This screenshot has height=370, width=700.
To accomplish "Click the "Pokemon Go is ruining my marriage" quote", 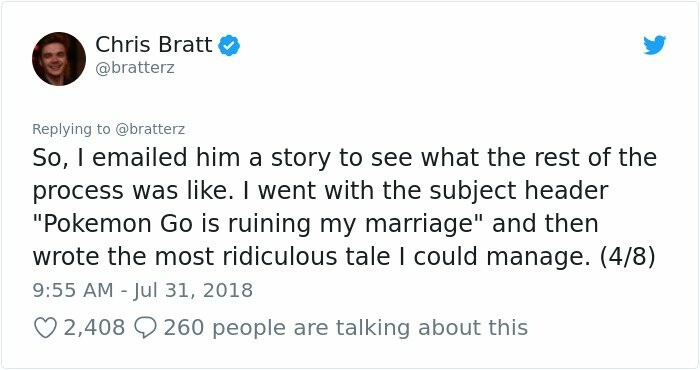I will point(253,224).
